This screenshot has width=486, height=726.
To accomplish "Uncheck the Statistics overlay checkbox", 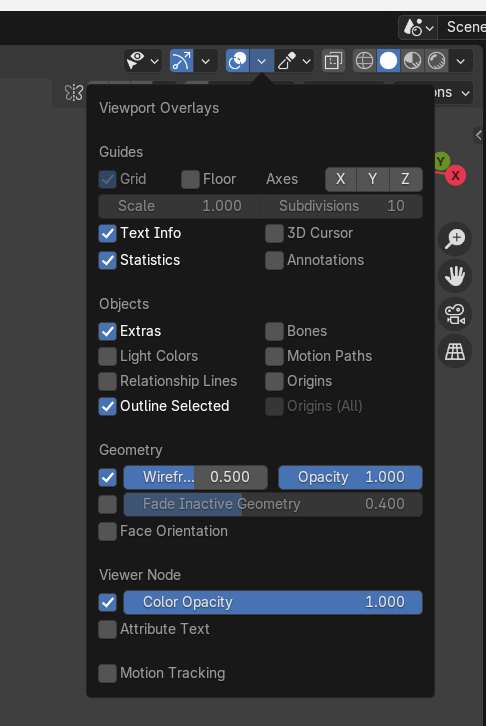I will point(107,260).
